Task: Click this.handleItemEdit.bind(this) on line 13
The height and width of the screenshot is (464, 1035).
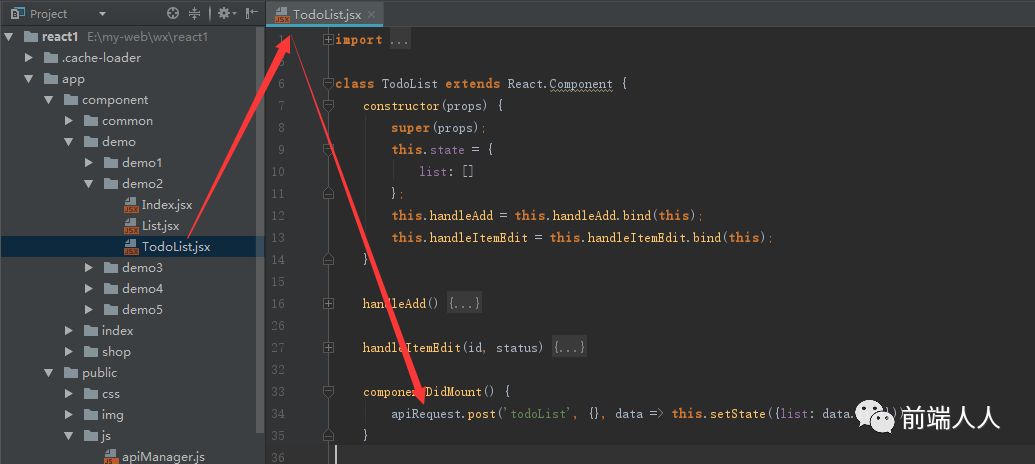Action: click(x=658, y=238)
